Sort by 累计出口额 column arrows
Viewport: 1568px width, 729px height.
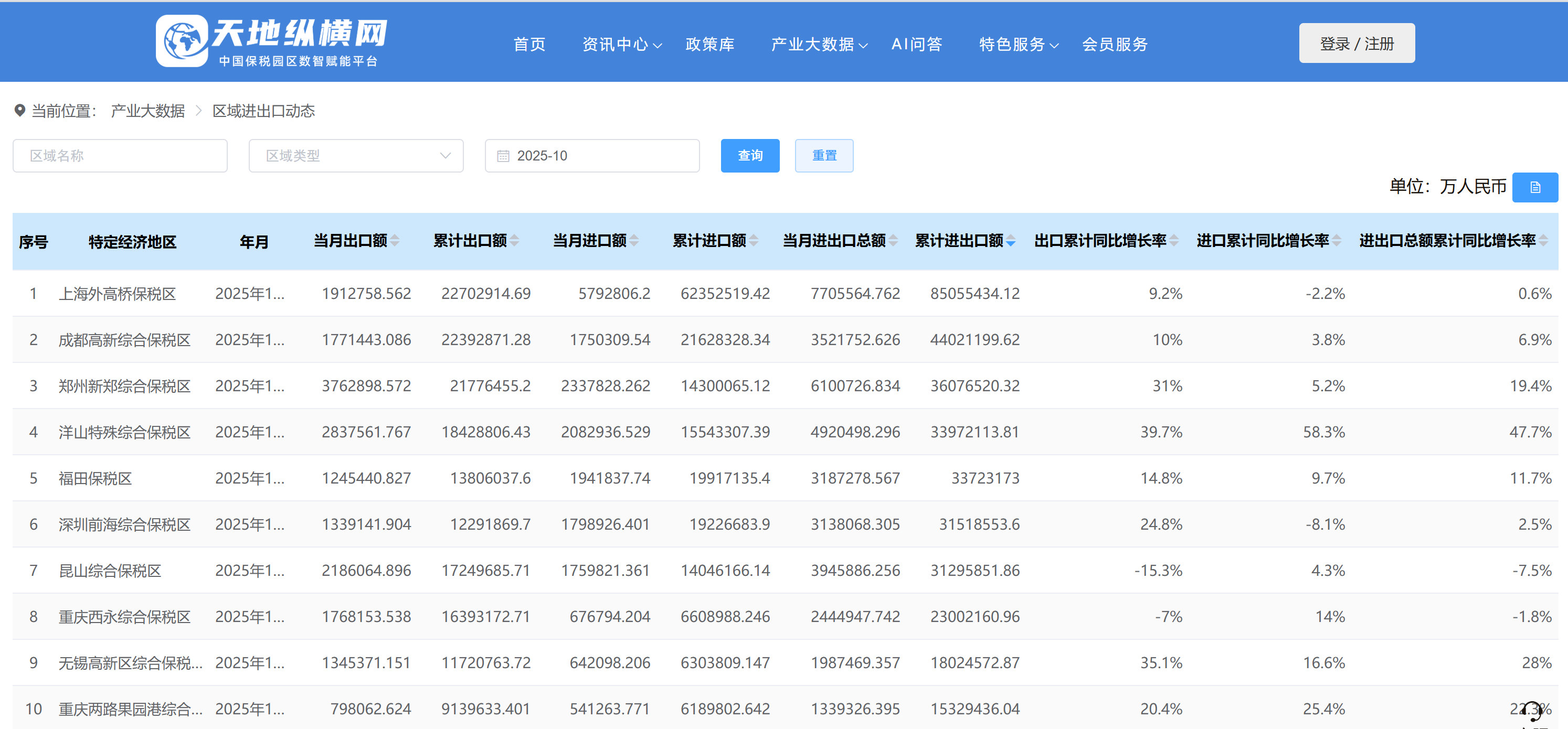tap(515, 241)
